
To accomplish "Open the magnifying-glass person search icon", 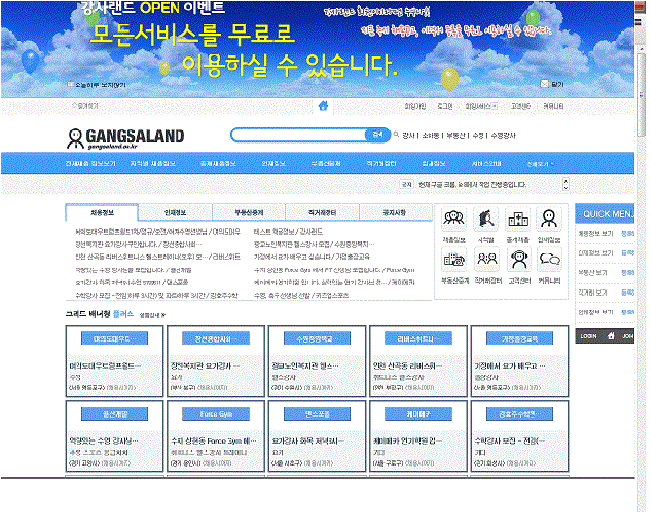I will tap(486, 219).
